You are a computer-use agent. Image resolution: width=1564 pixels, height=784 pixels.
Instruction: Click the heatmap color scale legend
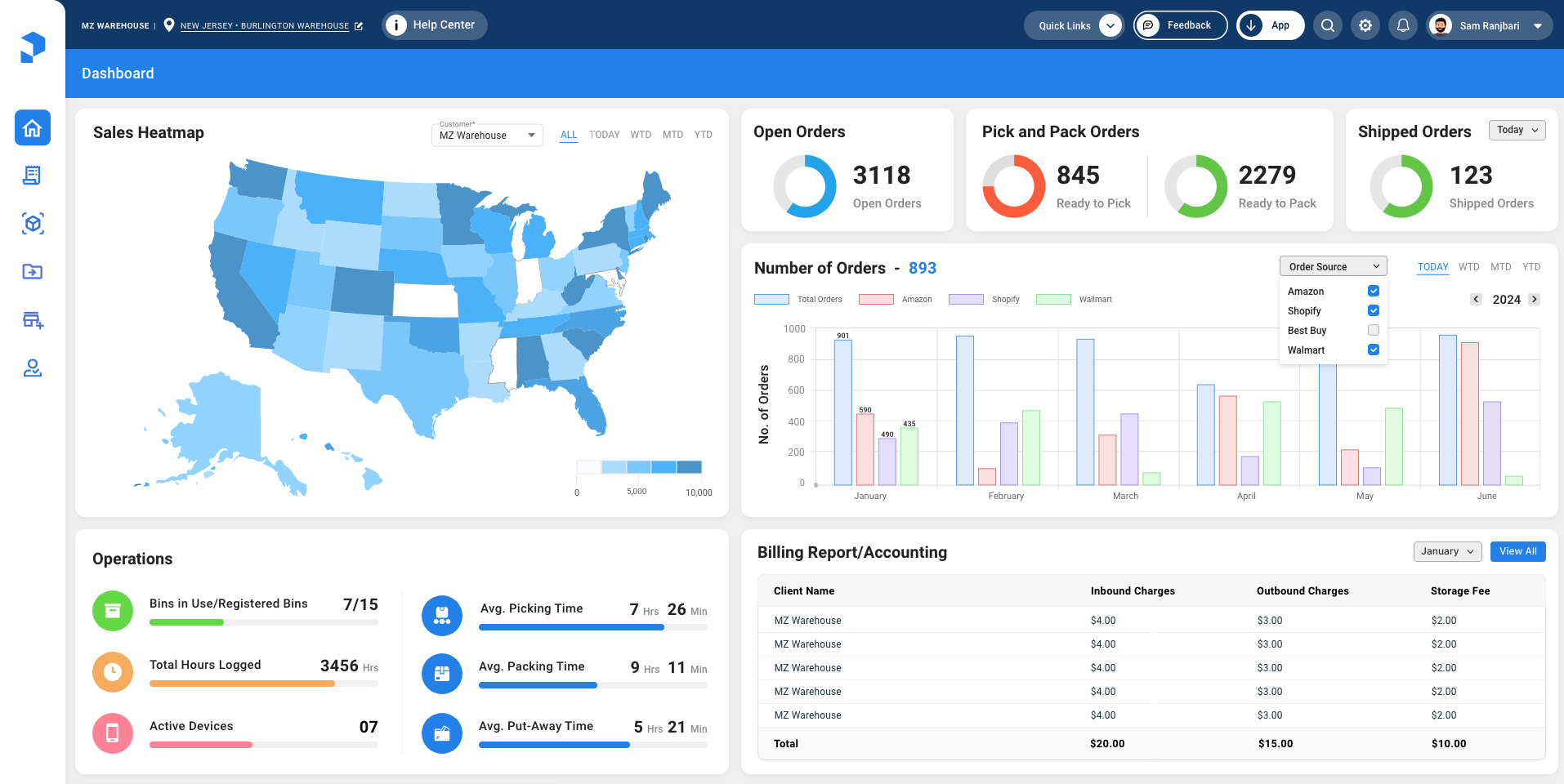(x=639, y=467)
